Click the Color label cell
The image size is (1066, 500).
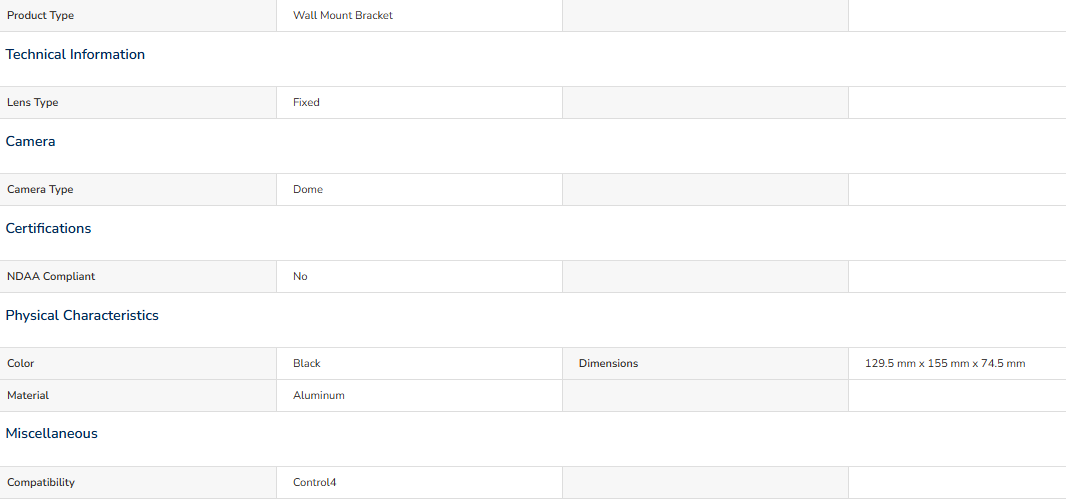[138, 364]
